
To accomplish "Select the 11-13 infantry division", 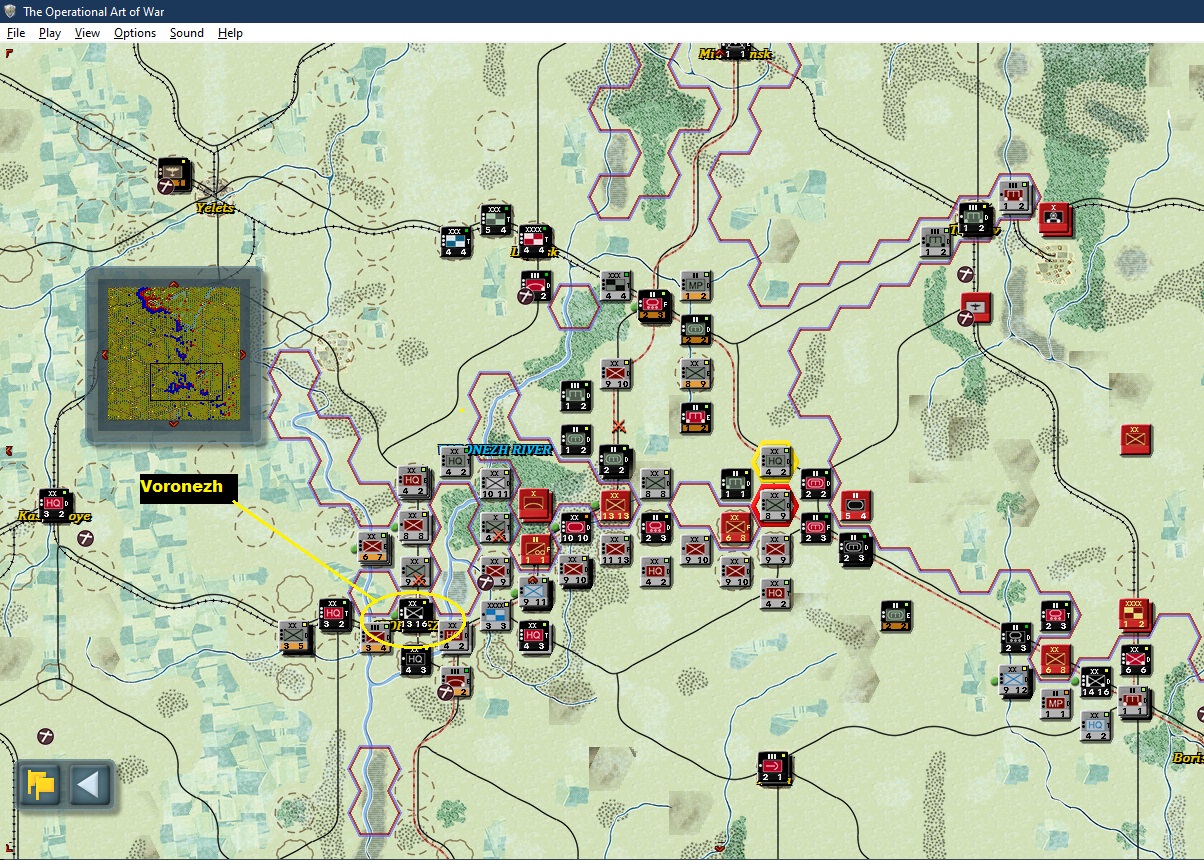I will click(615, 549).
